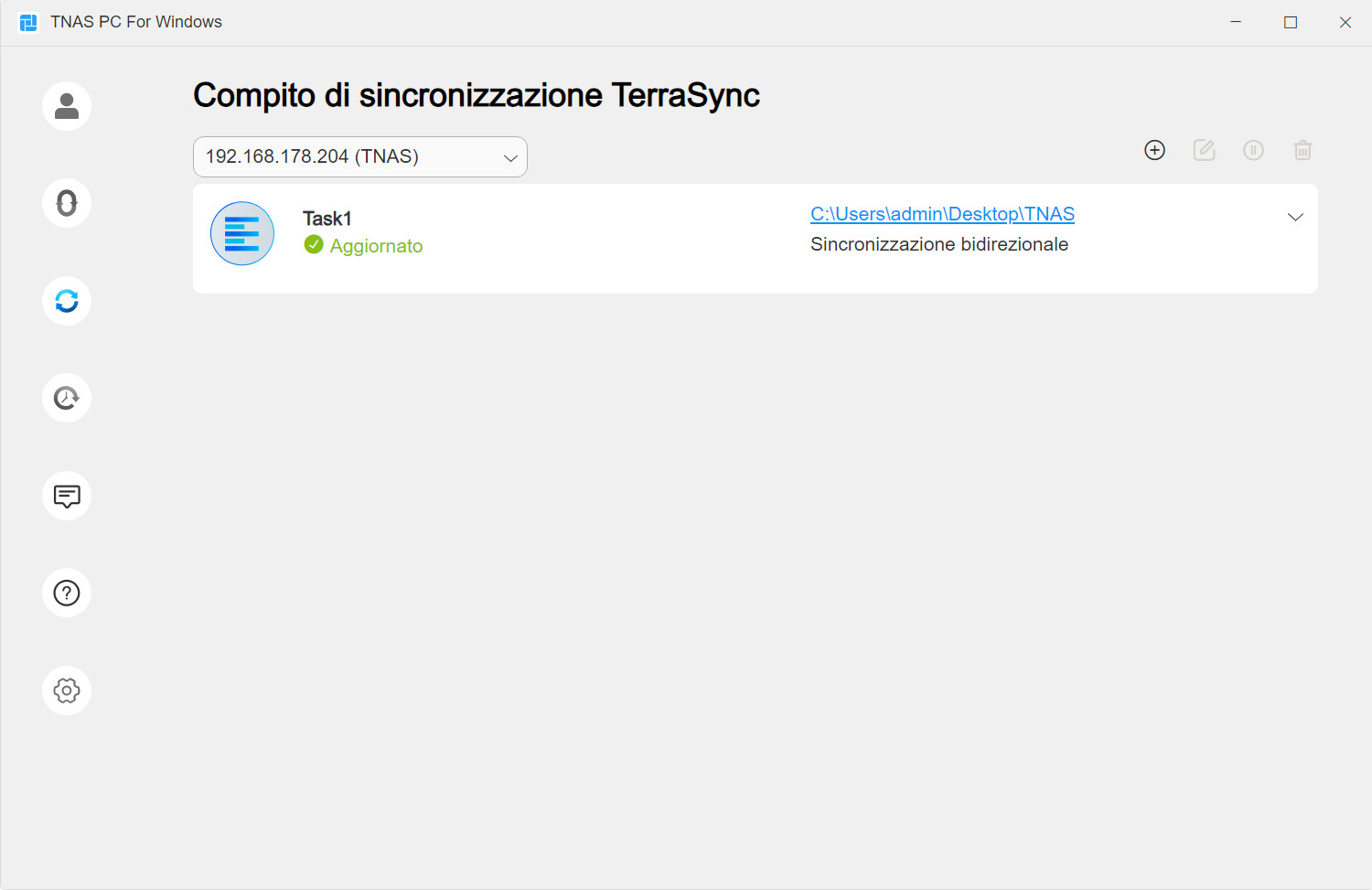
Task: Select the TerraSync sync arrows sidebar icon
Action: tap(67, 301)
